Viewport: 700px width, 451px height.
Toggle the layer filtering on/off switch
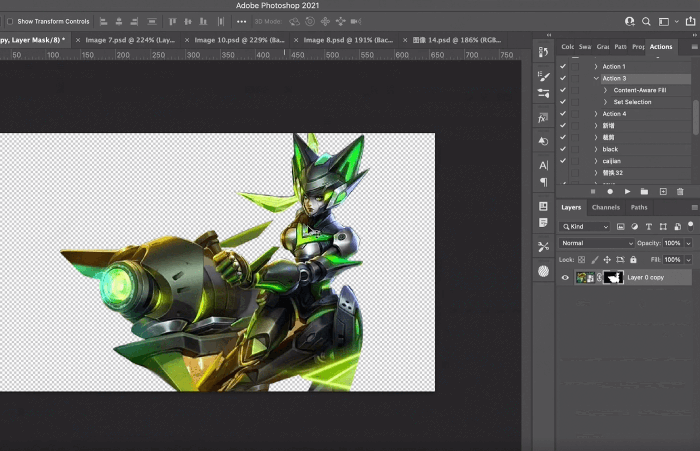(691, 226)
